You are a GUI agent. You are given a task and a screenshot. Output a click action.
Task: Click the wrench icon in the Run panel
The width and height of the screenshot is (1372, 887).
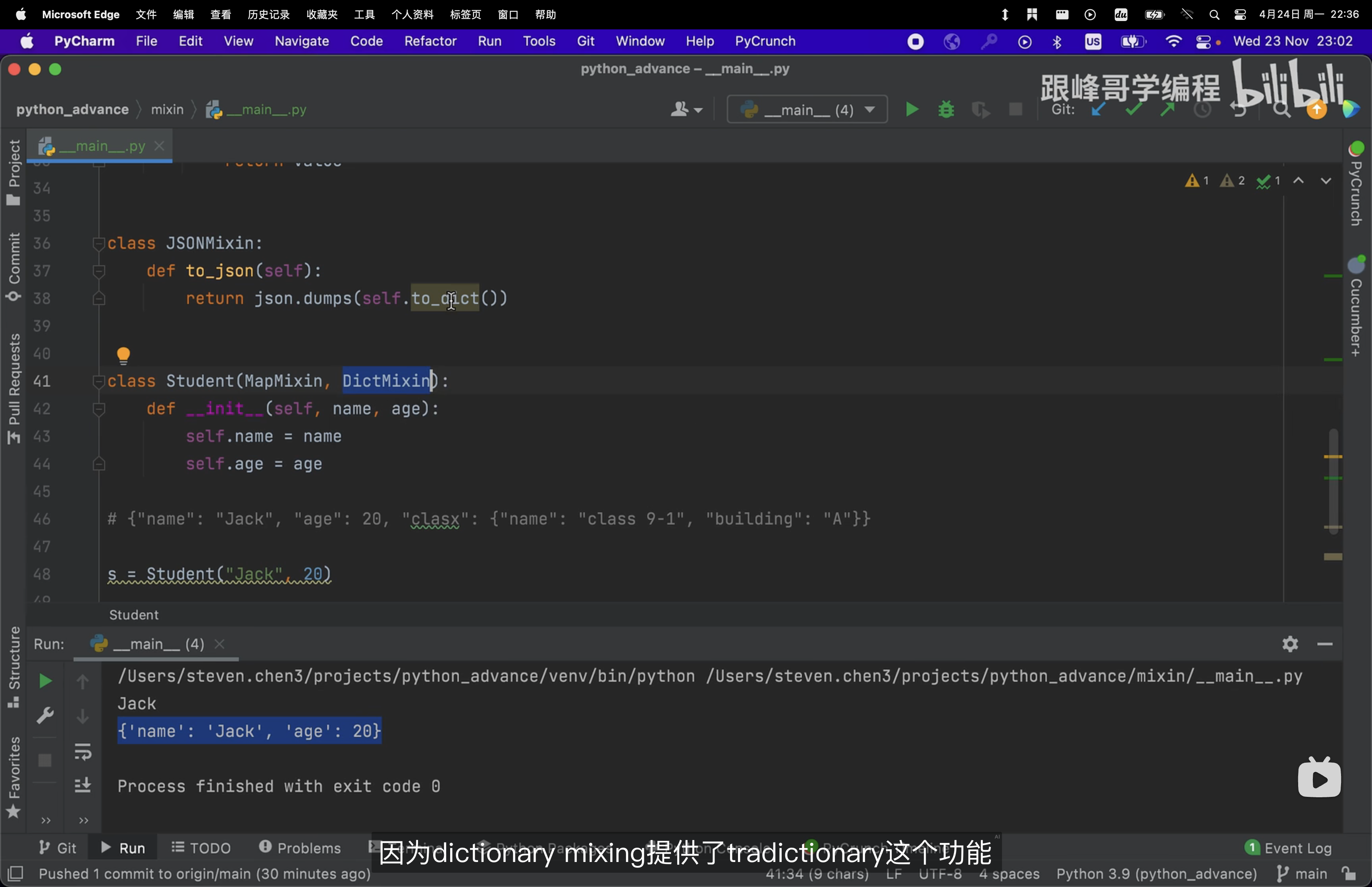click(x=45, y=715)
